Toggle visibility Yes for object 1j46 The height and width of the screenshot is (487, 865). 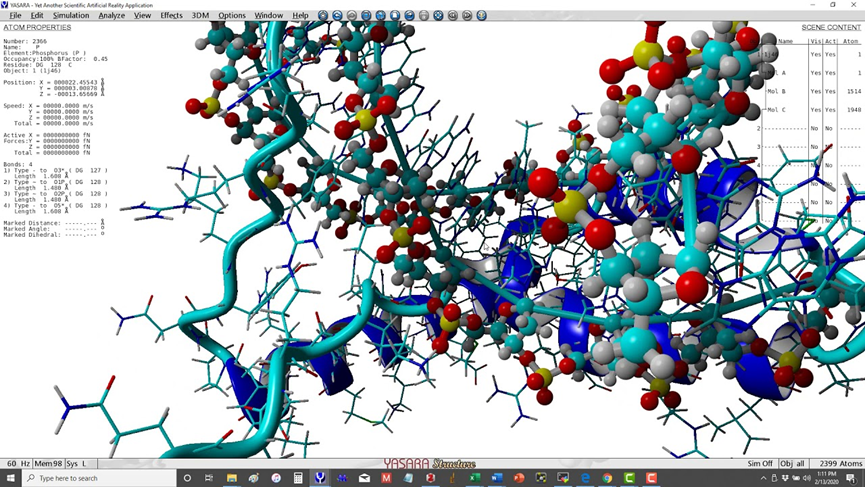click(815, 54)
